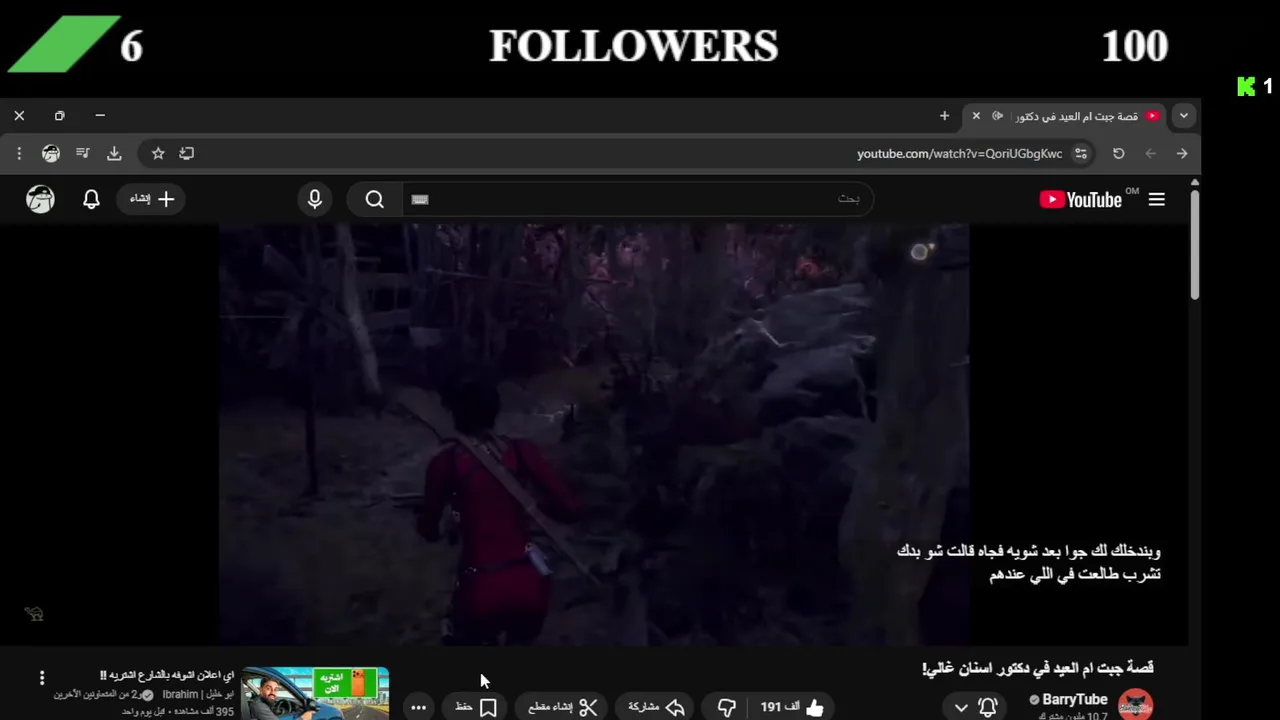Open the YouTube notifications bell
1280x720 pixels.
pyautogui.click(x=91, y=199)
